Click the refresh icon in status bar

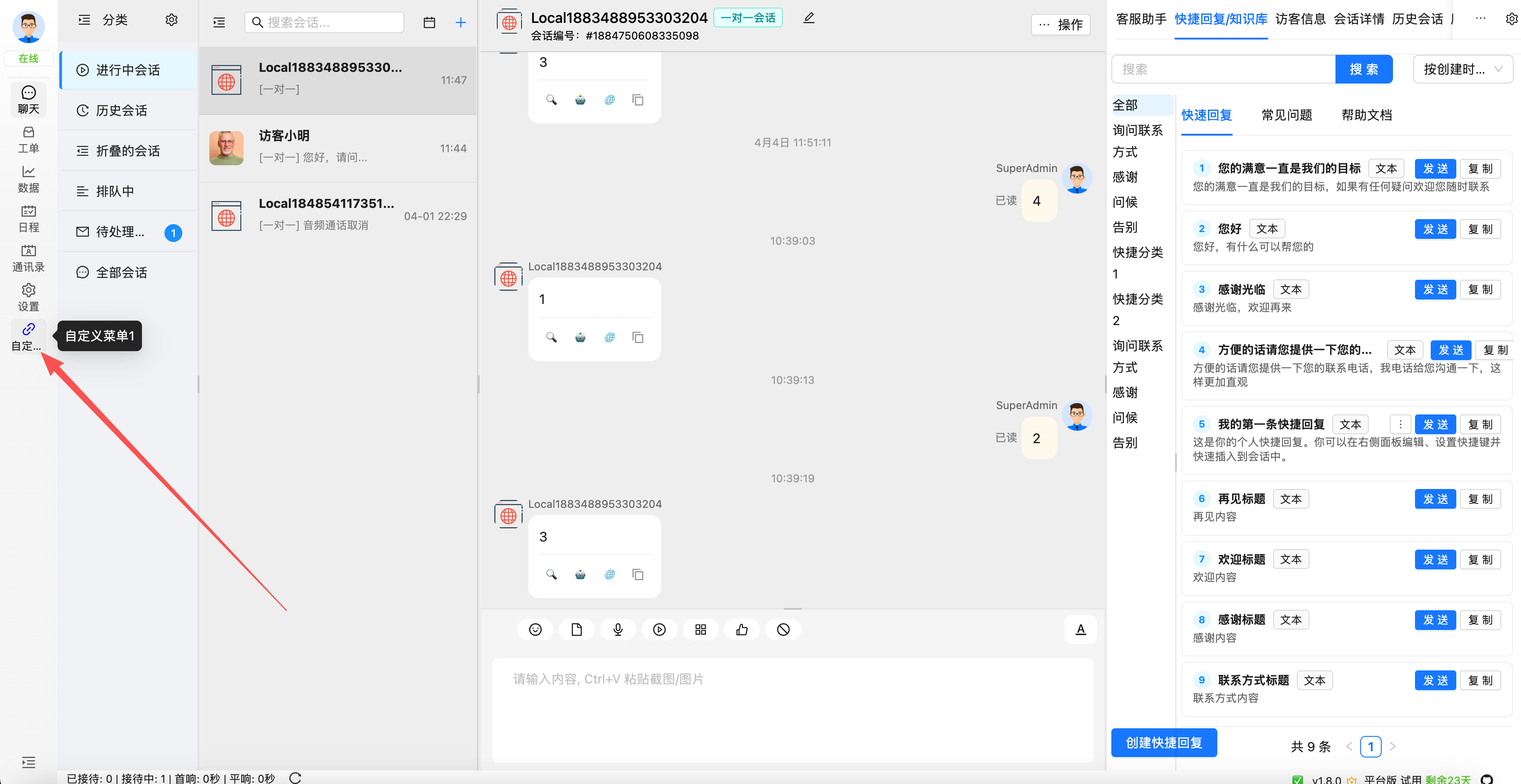[x=295, y=778]
